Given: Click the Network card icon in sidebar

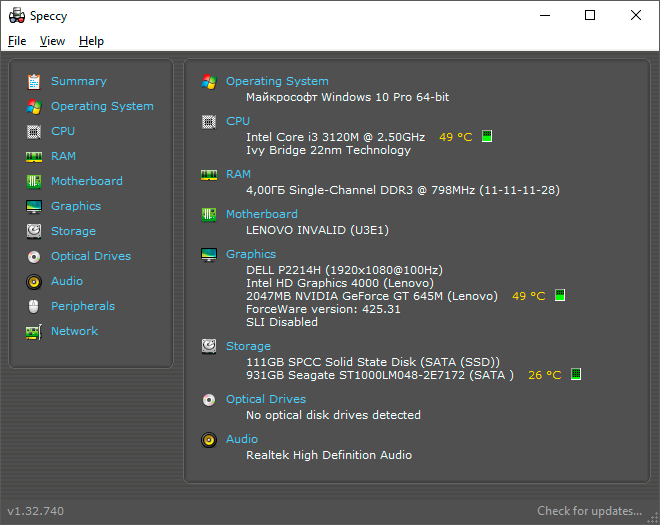Looking at the screenshot, I should click(34, 332).
